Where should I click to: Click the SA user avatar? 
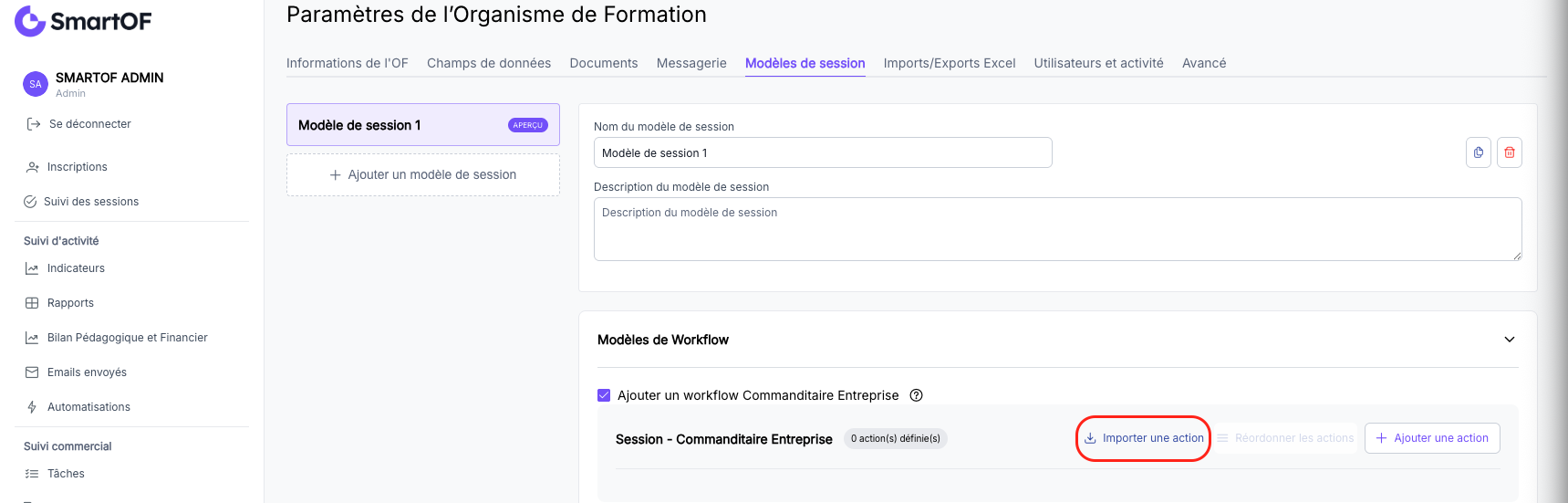point(36,84)
